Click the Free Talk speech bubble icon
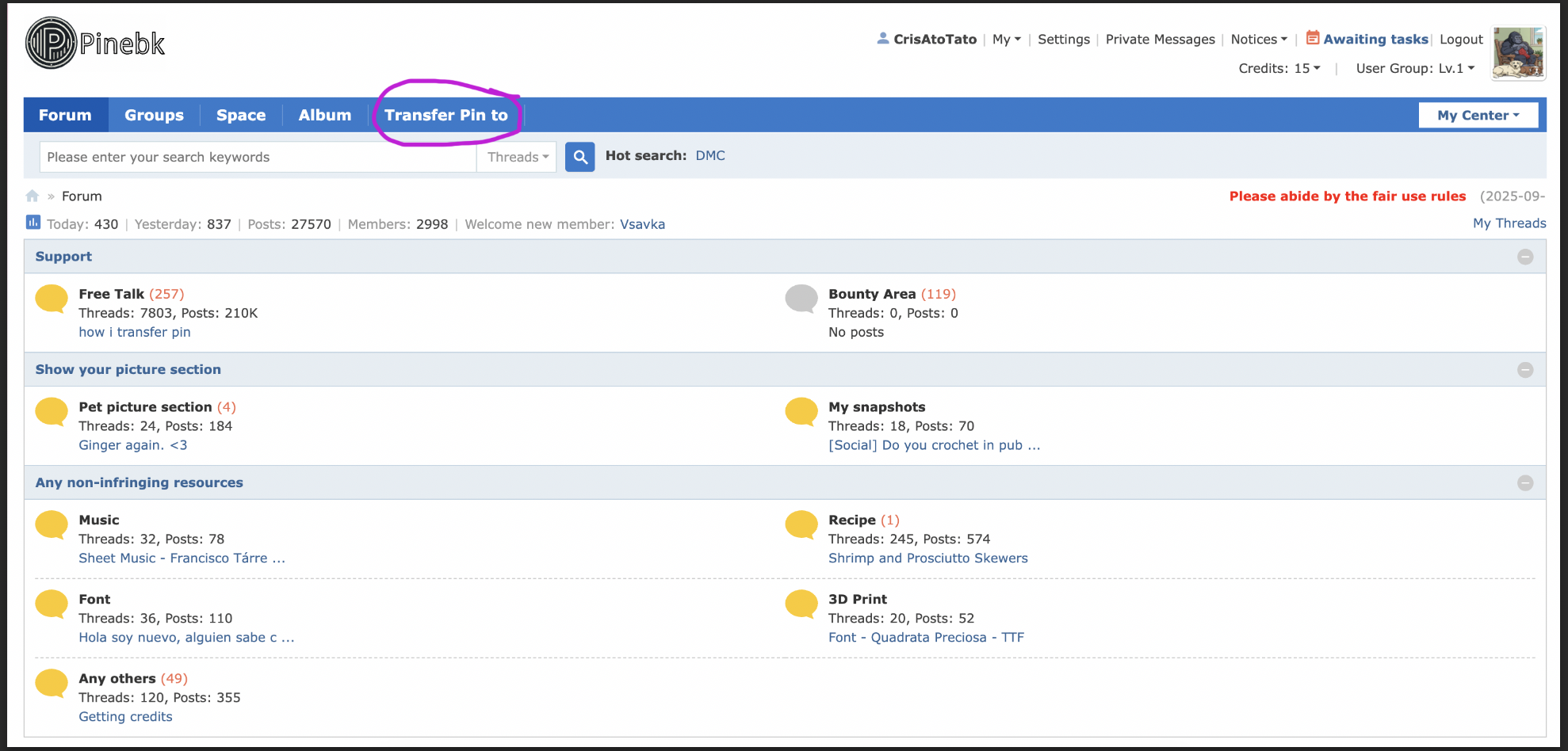 pos(52,299)
